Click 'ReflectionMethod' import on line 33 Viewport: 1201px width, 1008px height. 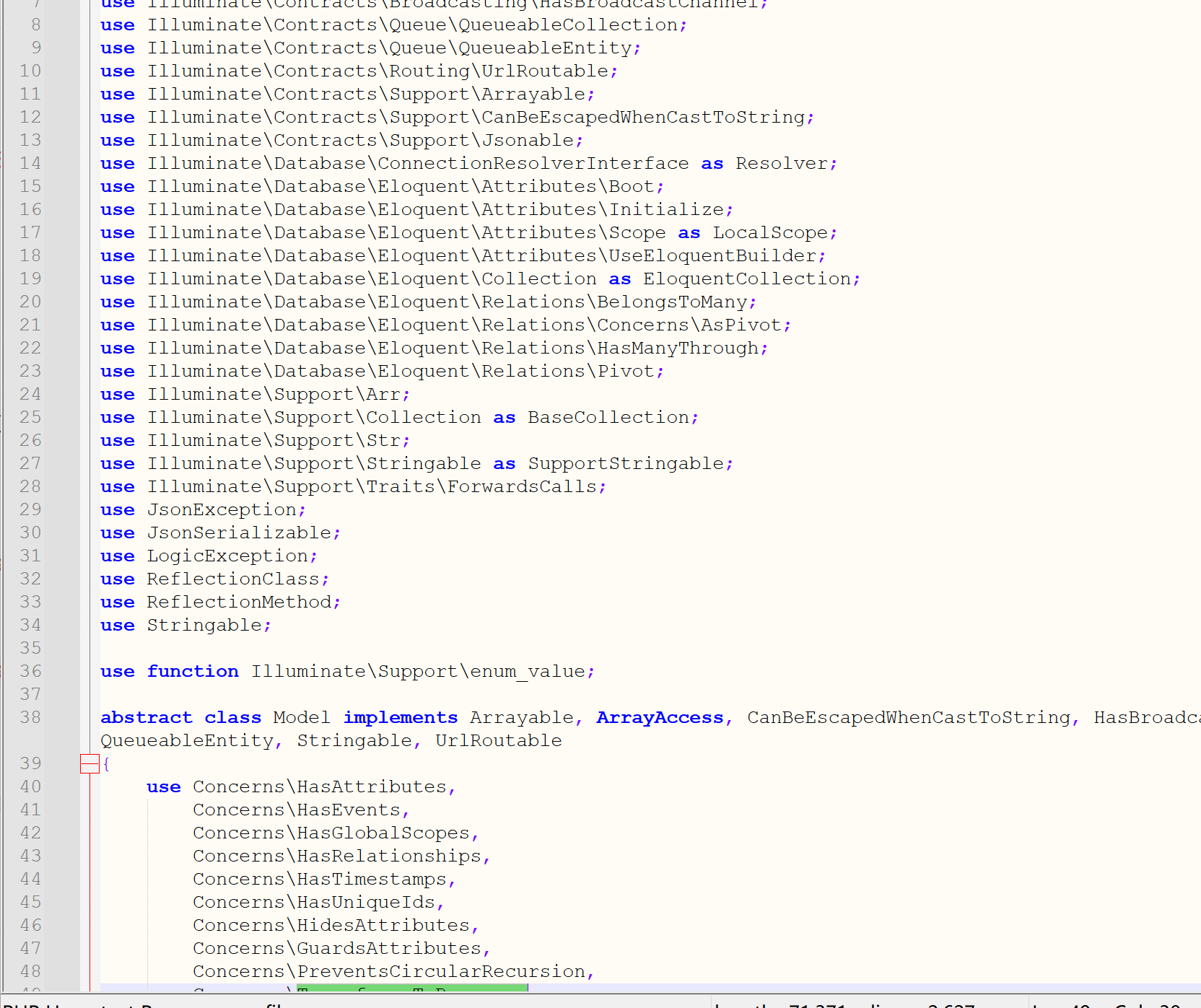(239, 602)
